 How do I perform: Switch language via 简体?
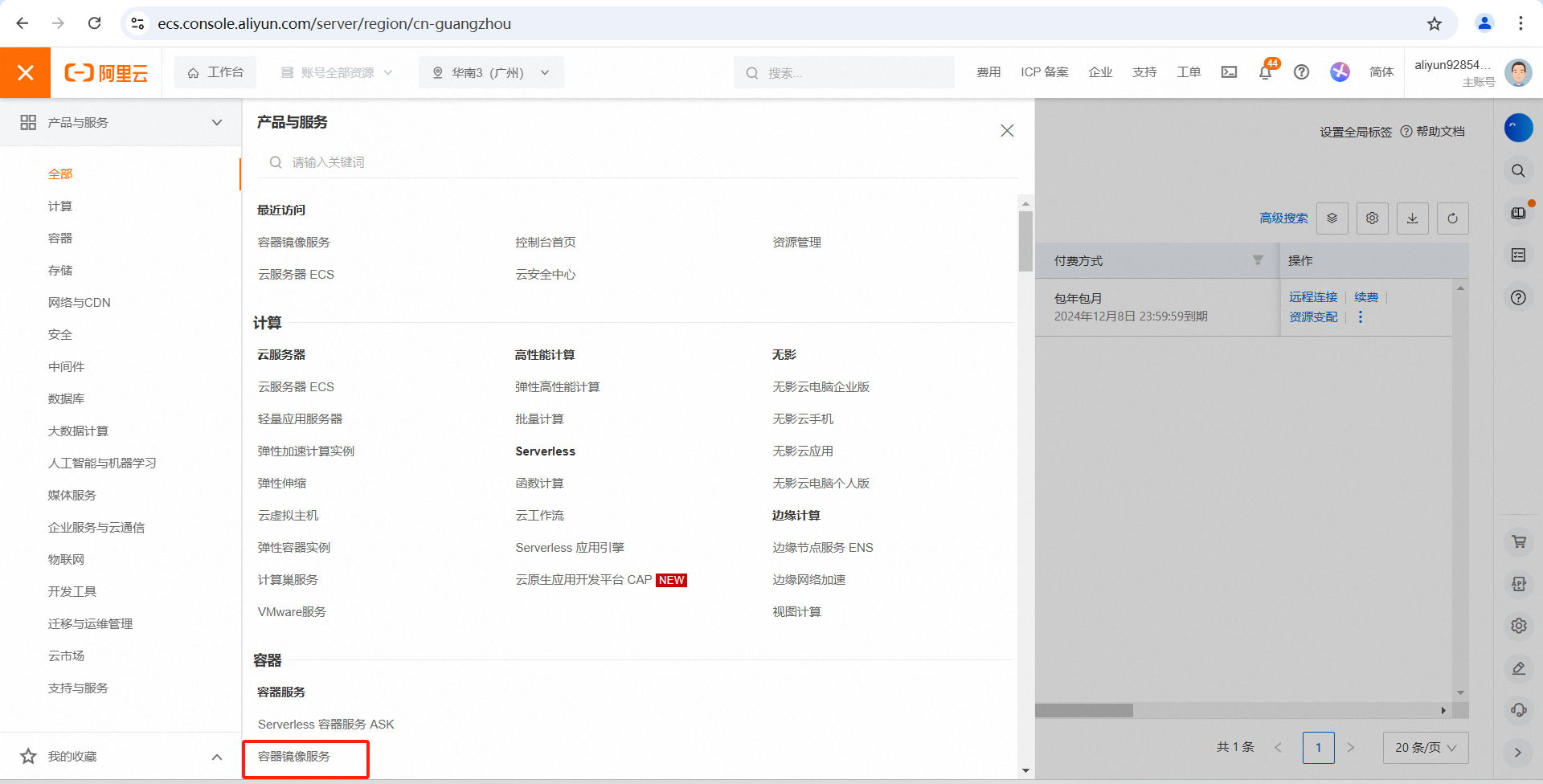1381,72
